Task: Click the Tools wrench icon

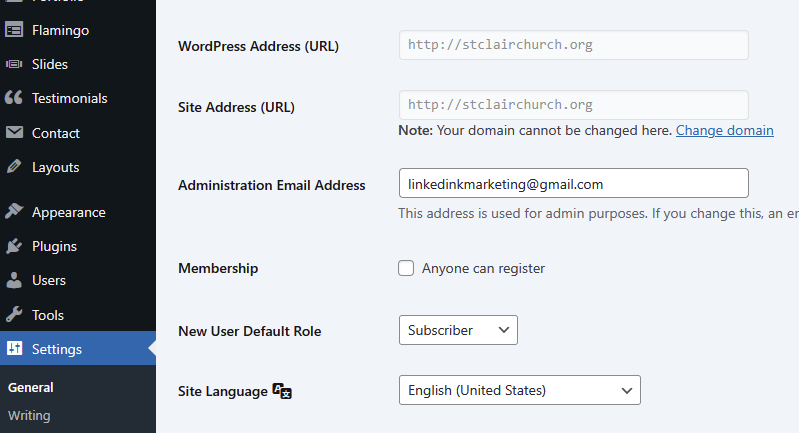Action: [14, 315]
